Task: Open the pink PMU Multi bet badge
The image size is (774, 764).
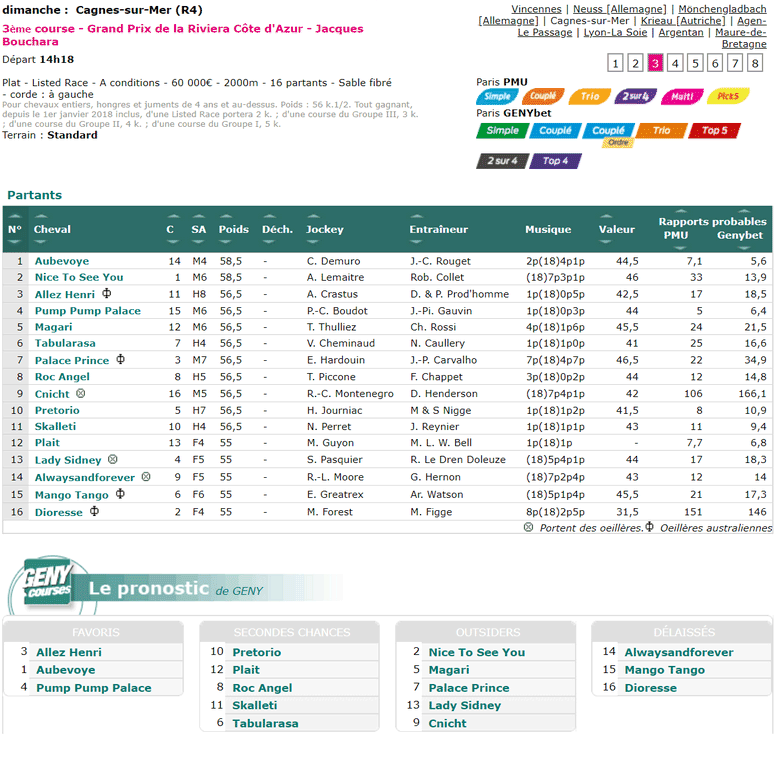Action: click(x=682, y=97)
